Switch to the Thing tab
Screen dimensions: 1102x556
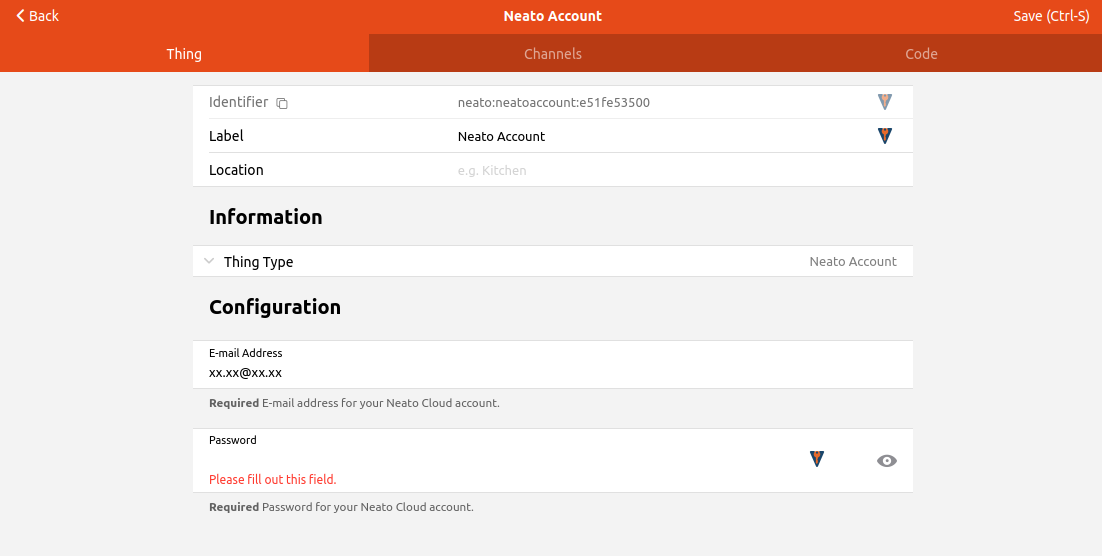point(184,54)
